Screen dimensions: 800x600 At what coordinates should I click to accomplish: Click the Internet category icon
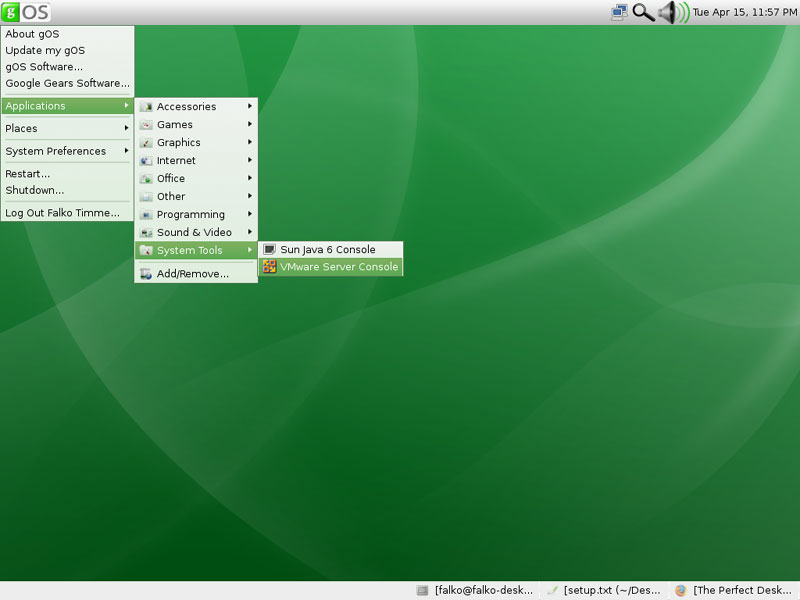(146, 161)
